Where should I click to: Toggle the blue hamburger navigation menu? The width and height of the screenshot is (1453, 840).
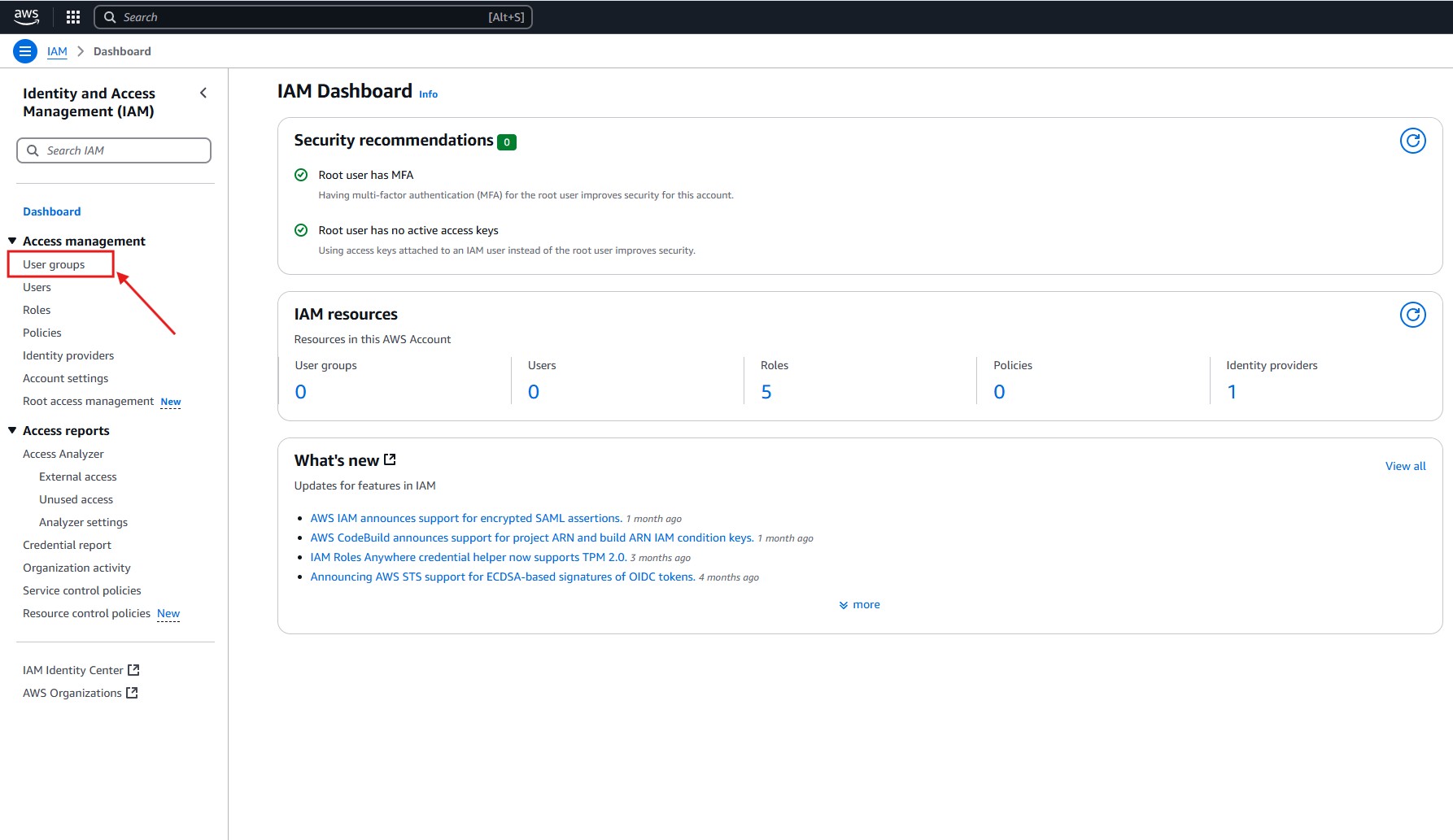(25, 51)
